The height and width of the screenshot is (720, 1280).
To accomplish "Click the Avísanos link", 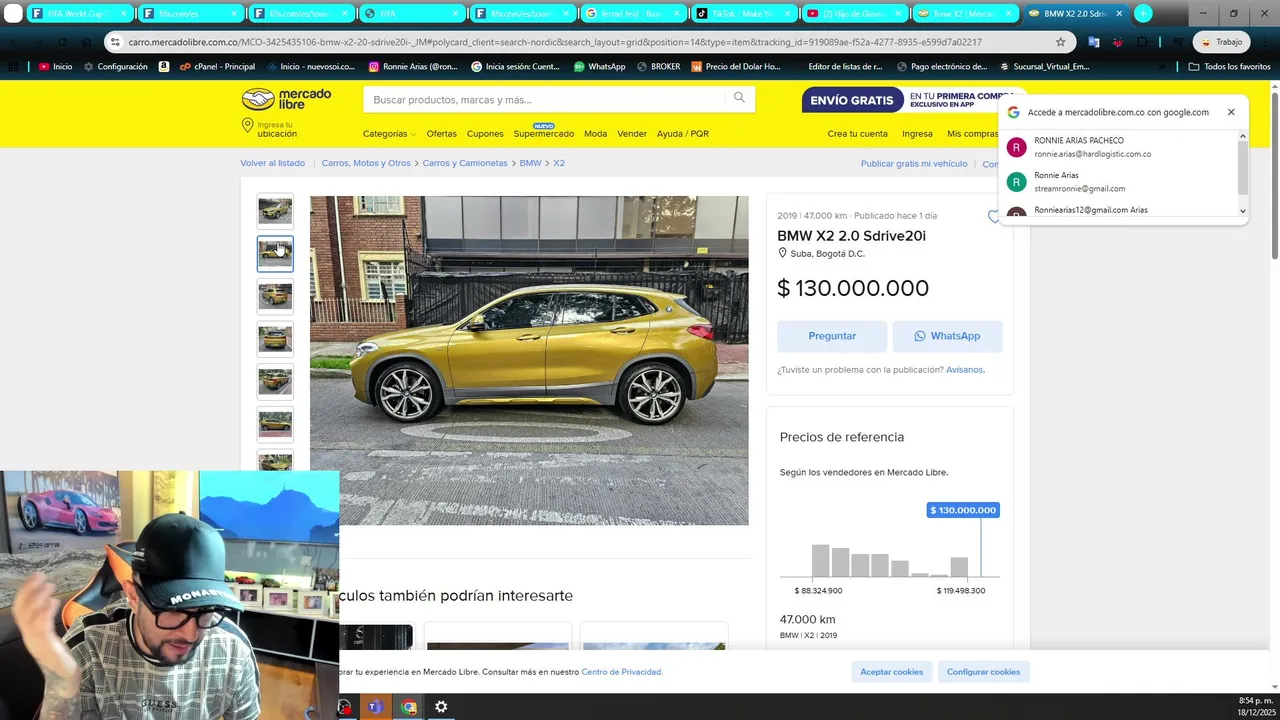I will [x=965, y=370].
